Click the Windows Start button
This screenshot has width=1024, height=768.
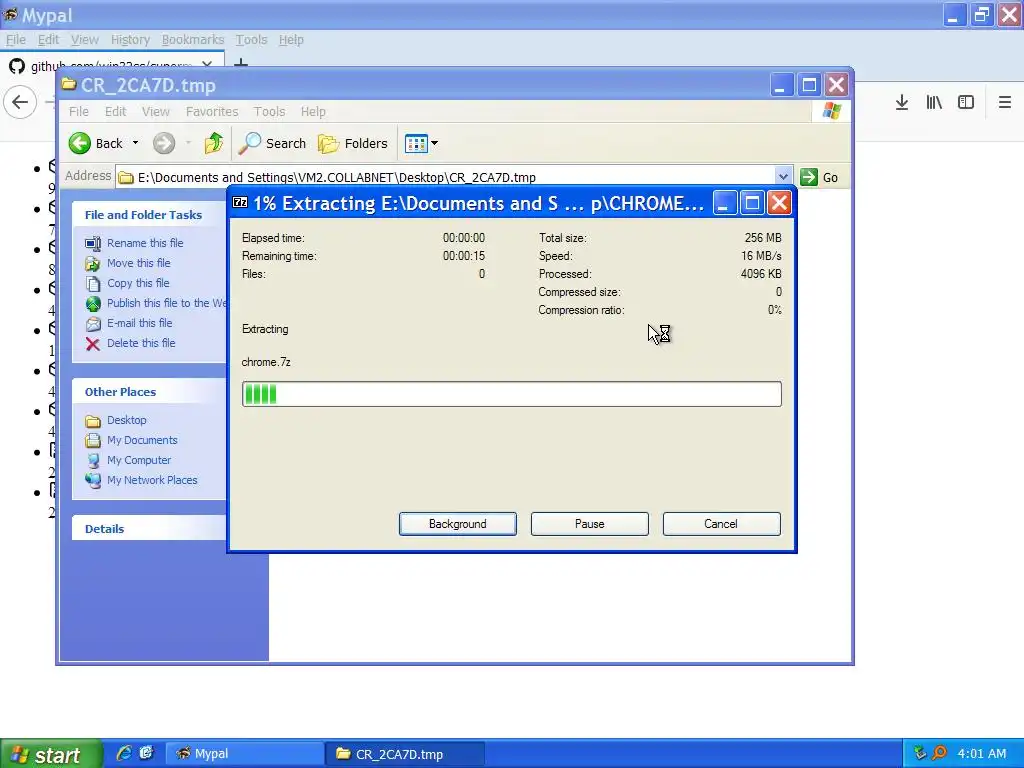click(x=51, y=754)
